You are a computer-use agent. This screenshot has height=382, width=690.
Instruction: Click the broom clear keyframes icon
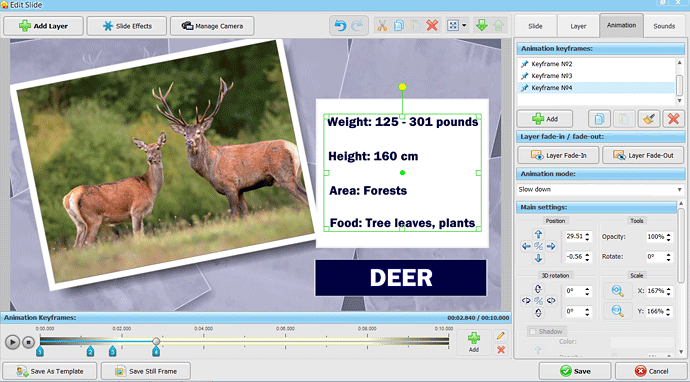tap(649, 119)
